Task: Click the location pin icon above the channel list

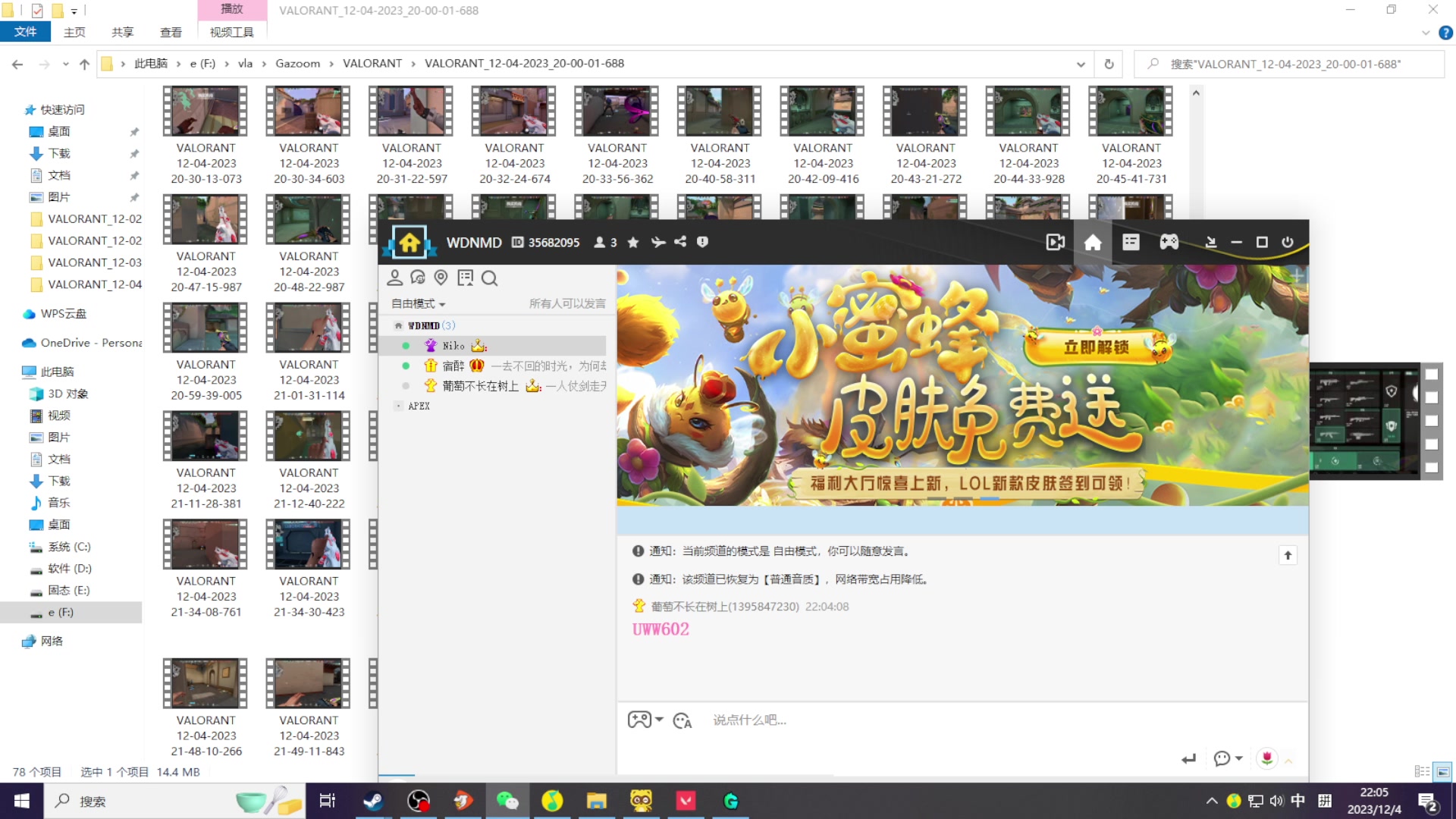Action: point(441,278)
